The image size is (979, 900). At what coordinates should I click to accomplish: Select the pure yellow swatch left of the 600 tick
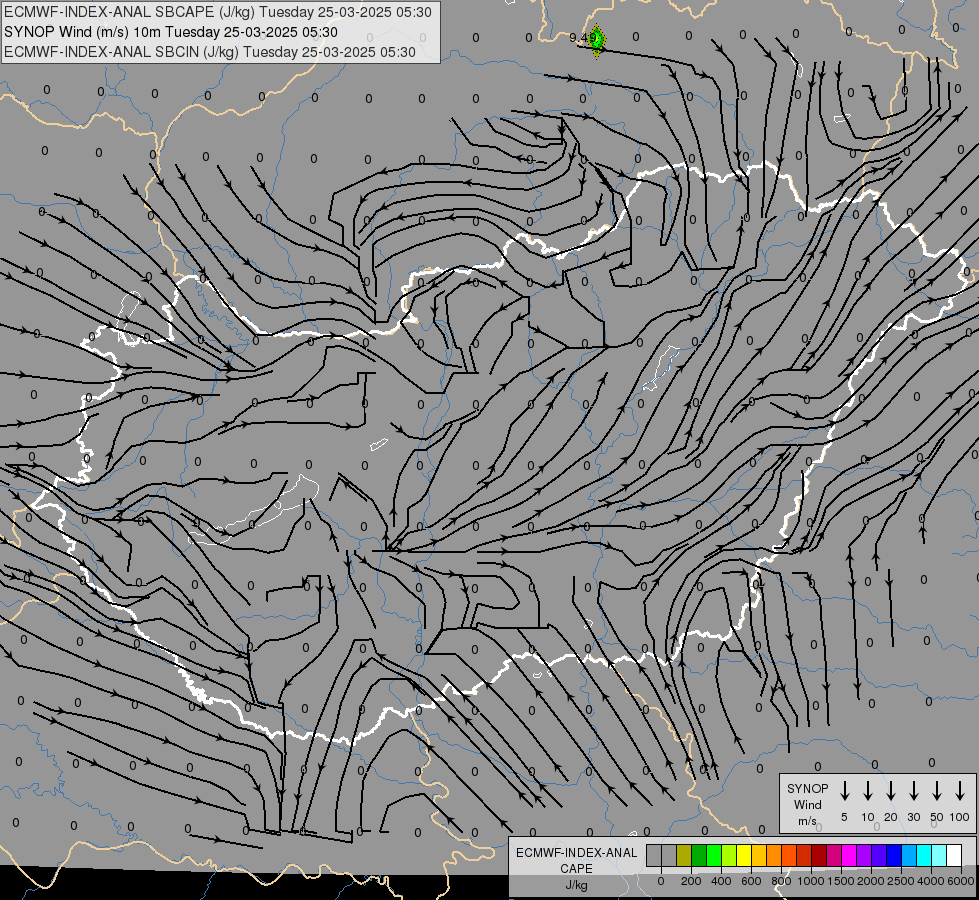click(x=744, y=855)
